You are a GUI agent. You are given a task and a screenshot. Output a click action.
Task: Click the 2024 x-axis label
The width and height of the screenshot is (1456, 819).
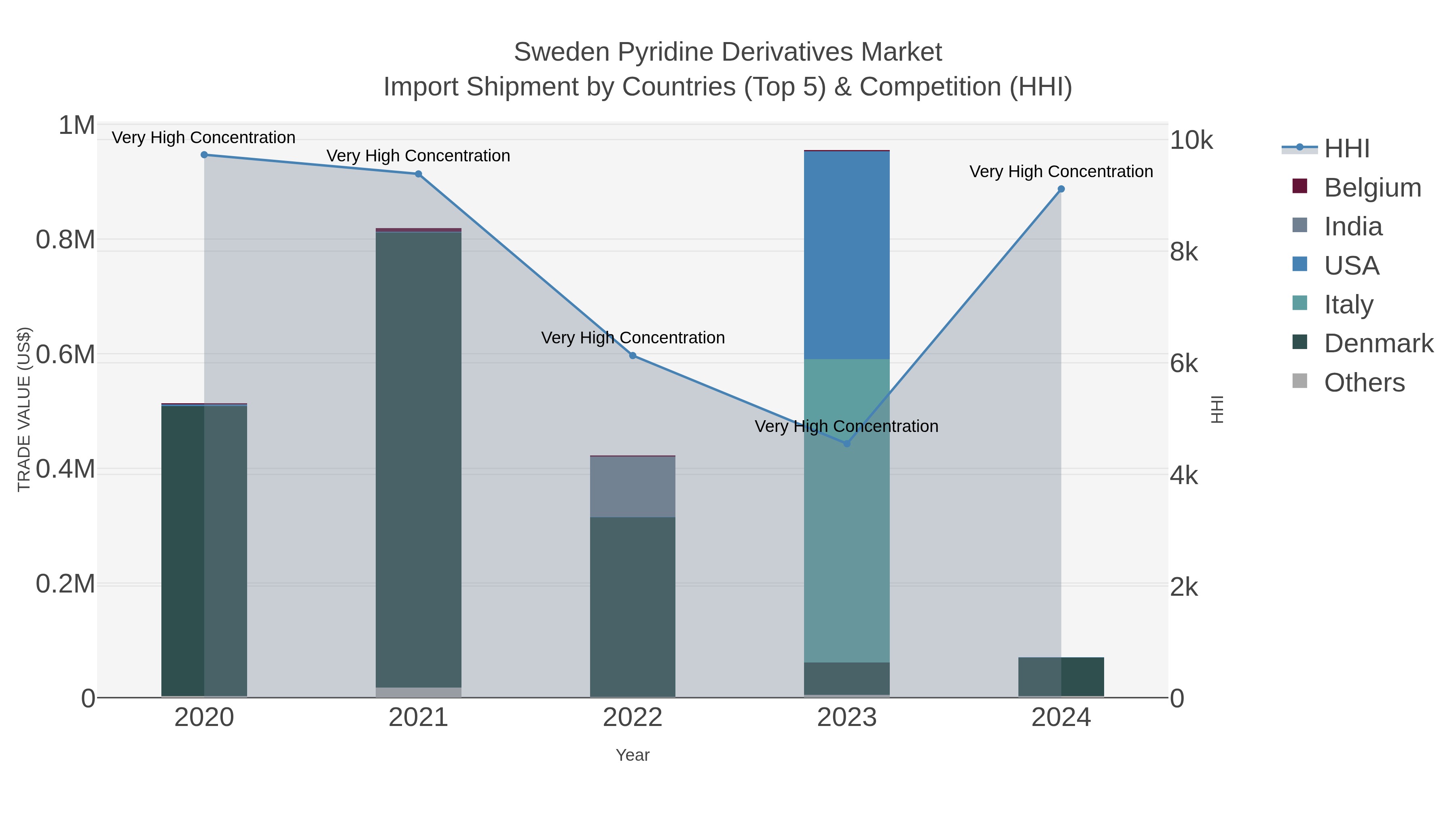[x=1061, y=718]
